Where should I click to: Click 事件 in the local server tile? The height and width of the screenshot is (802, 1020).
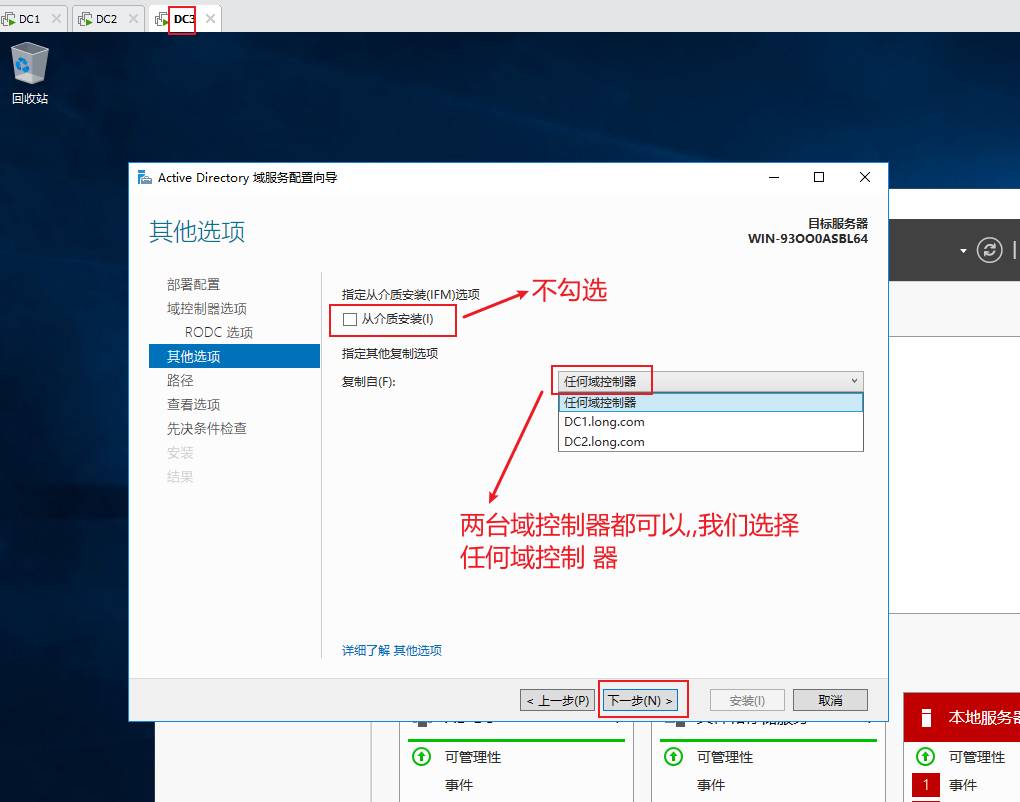[963, 785]
